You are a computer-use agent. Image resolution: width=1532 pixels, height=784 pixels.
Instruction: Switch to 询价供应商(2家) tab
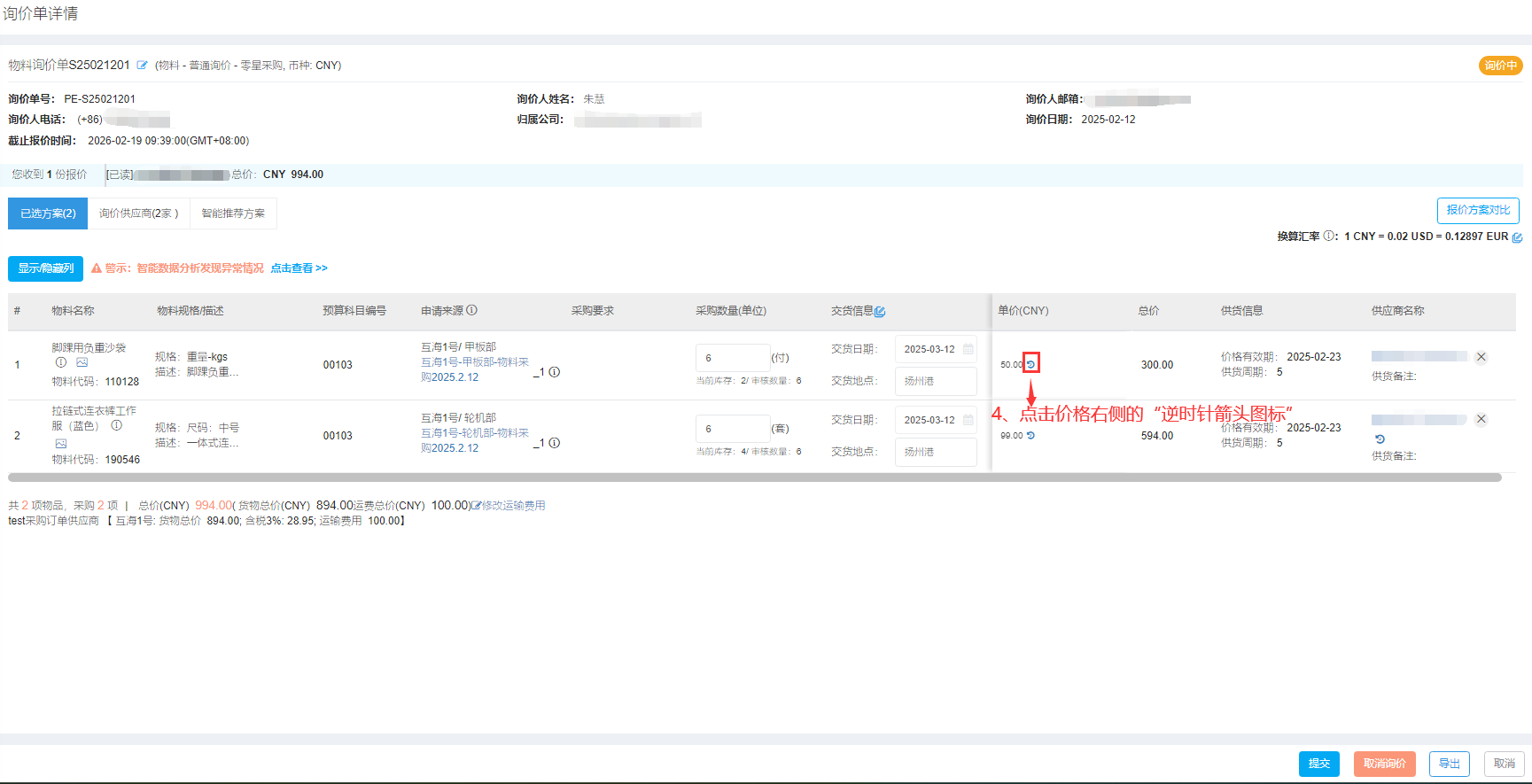coord(139,213)
